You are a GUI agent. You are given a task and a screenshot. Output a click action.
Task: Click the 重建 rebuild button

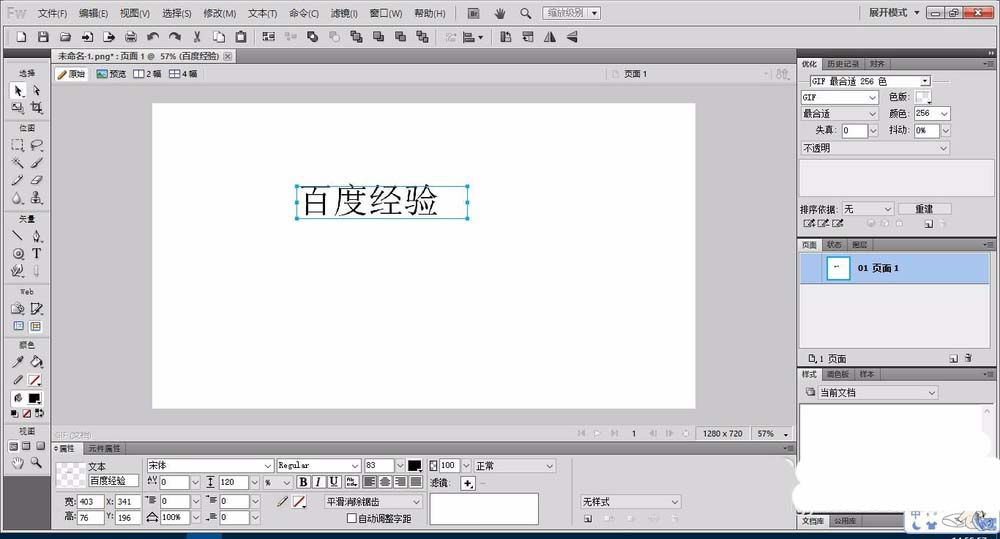[x=924, y=209]
